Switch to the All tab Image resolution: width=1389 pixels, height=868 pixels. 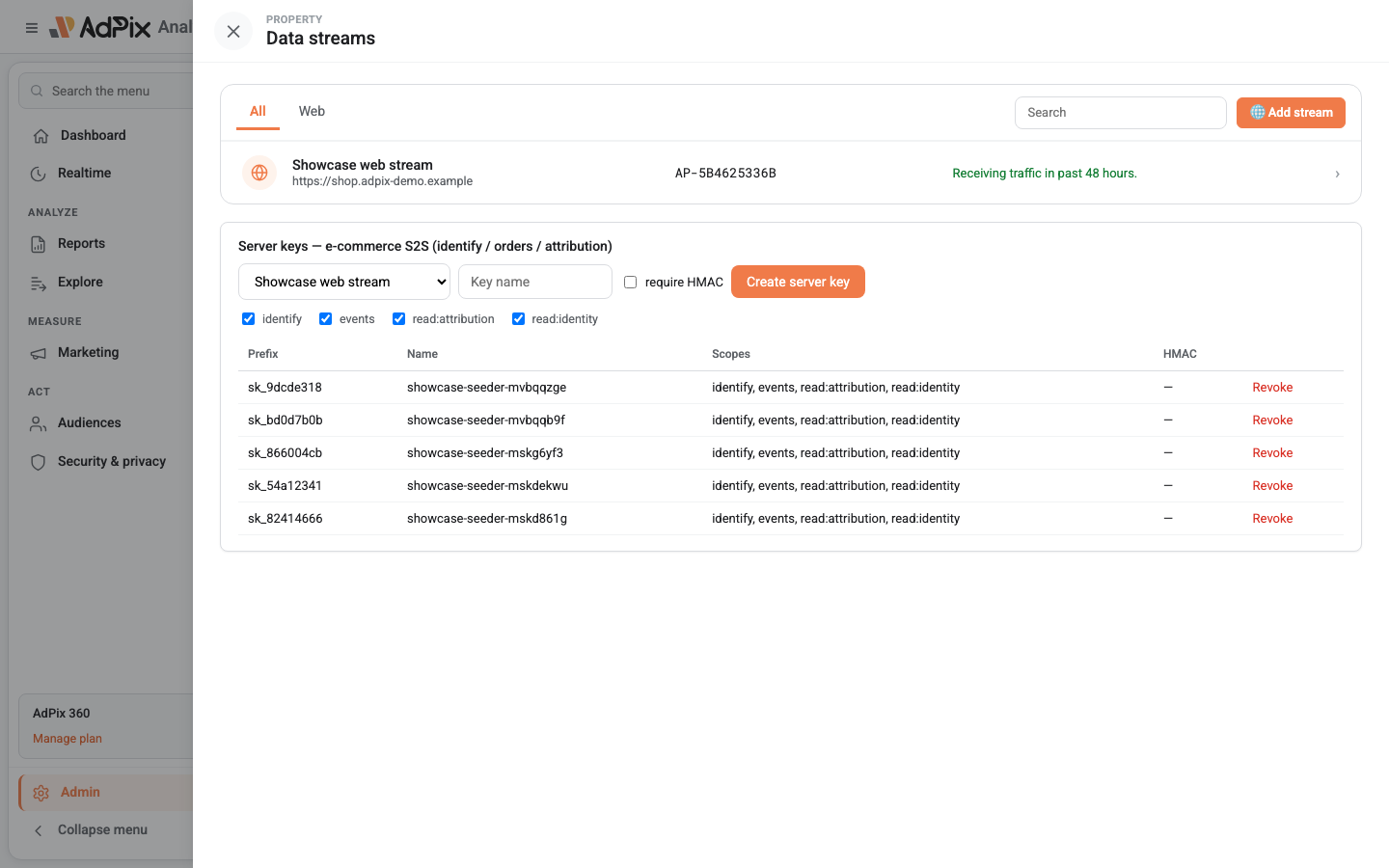tap(258, 112)
